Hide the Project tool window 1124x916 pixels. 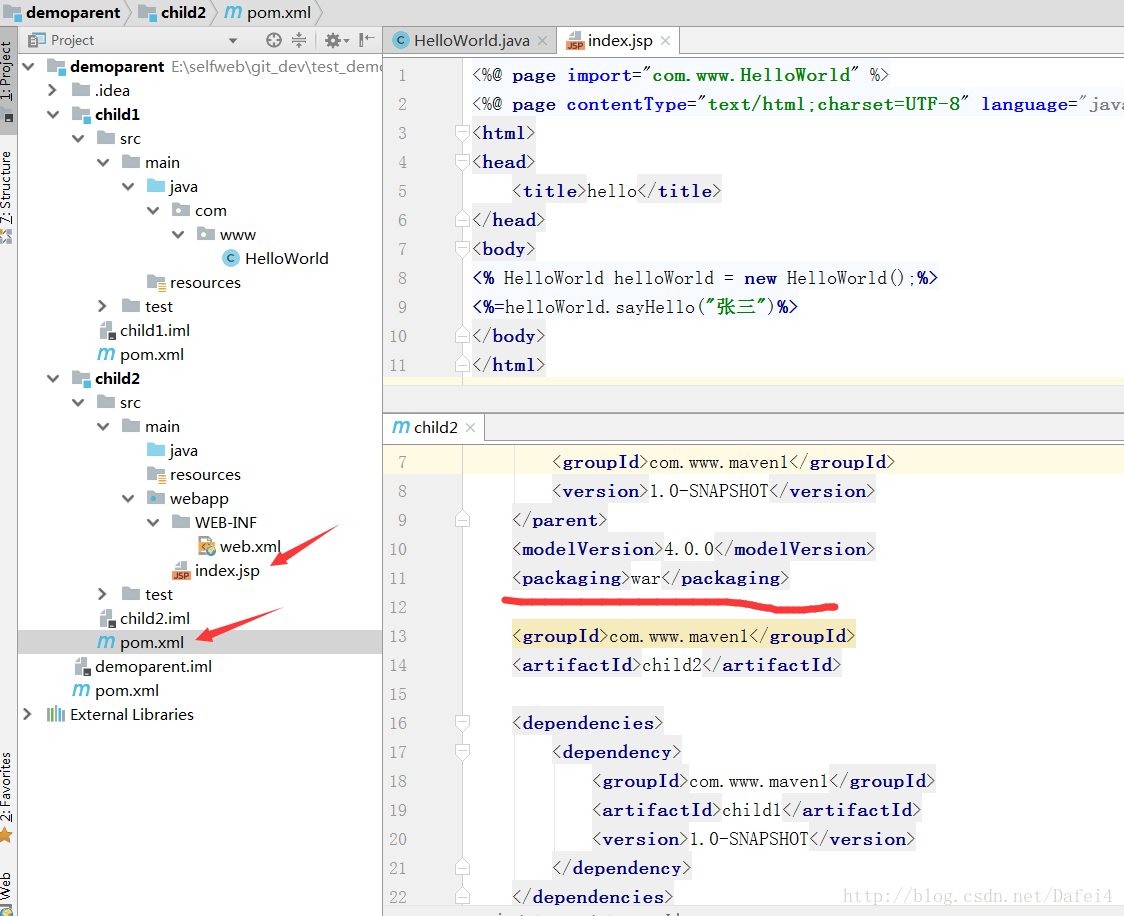coord(366,40)
